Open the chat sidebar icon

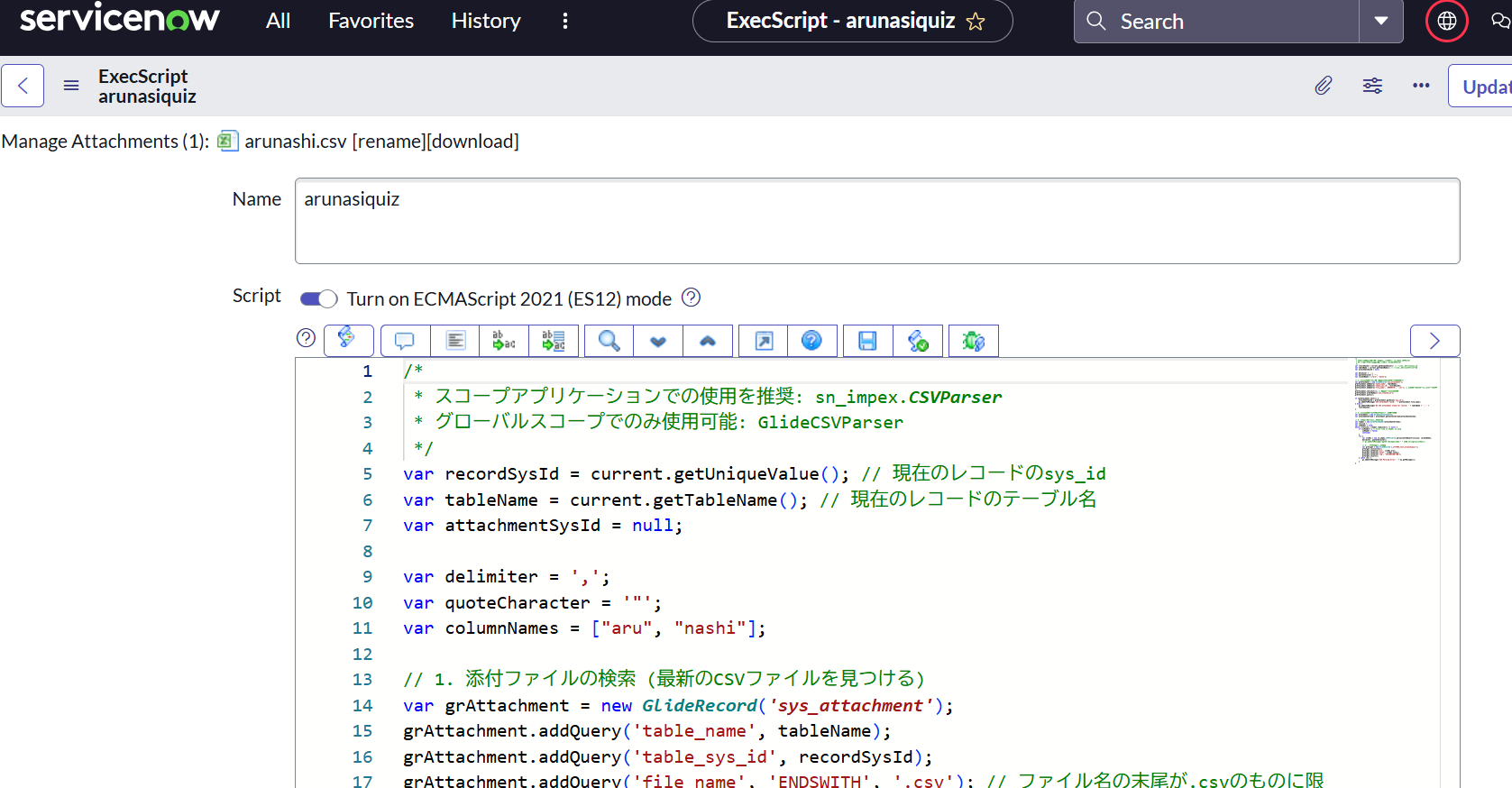1501,21
